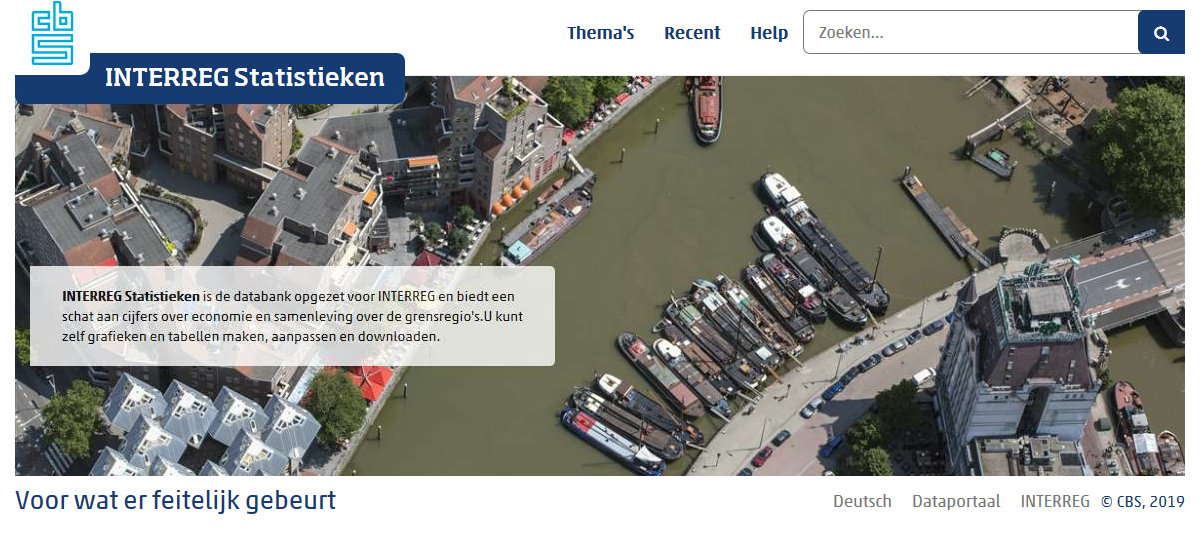Click the red-hulled ship at top of photo
The width and height of the screenshot is (1203, 536).
point(706,108)
